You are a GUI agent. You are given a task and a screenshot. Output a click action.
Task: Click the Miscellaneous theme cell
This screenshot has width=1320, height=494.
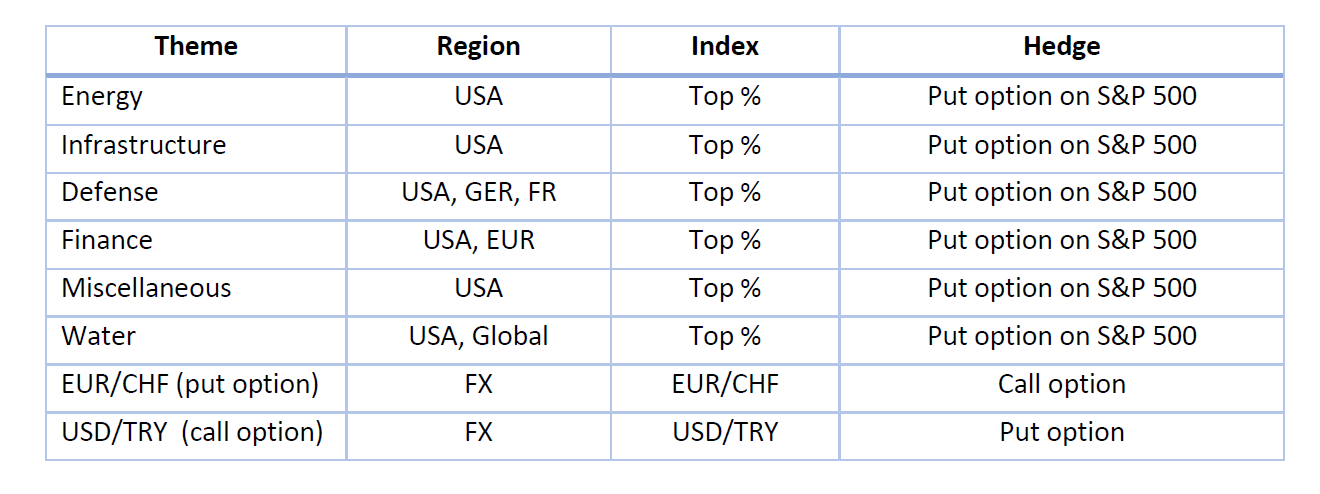coord(146,288)
